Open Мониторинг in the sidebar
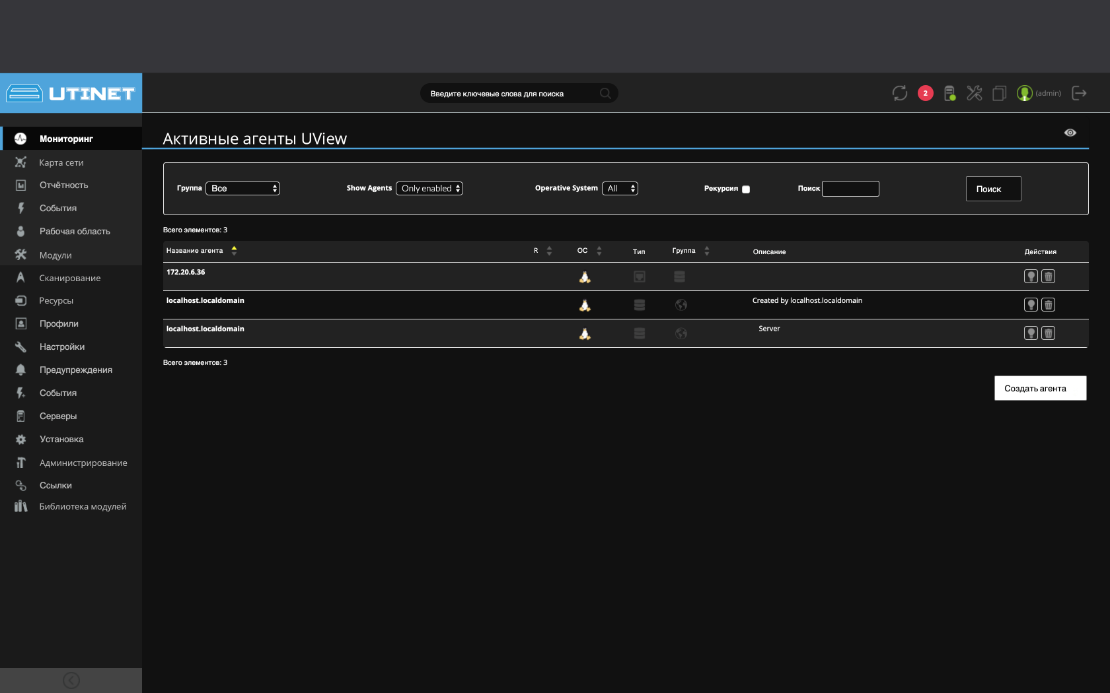This screenshot has height=693, width=1110. click(x=71, y=139)
